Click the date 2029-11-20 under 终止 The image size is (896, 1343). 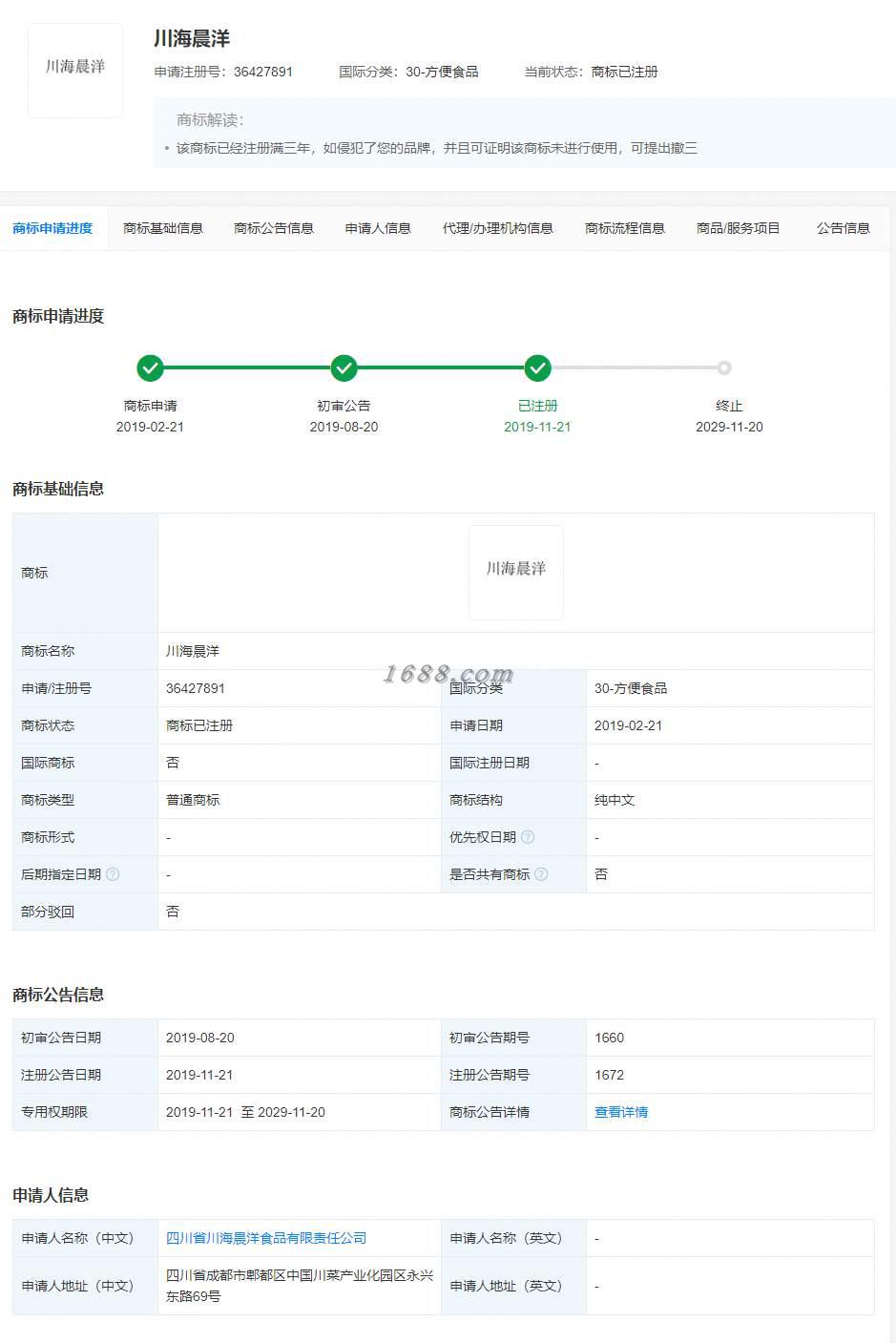tap(729, 427)
